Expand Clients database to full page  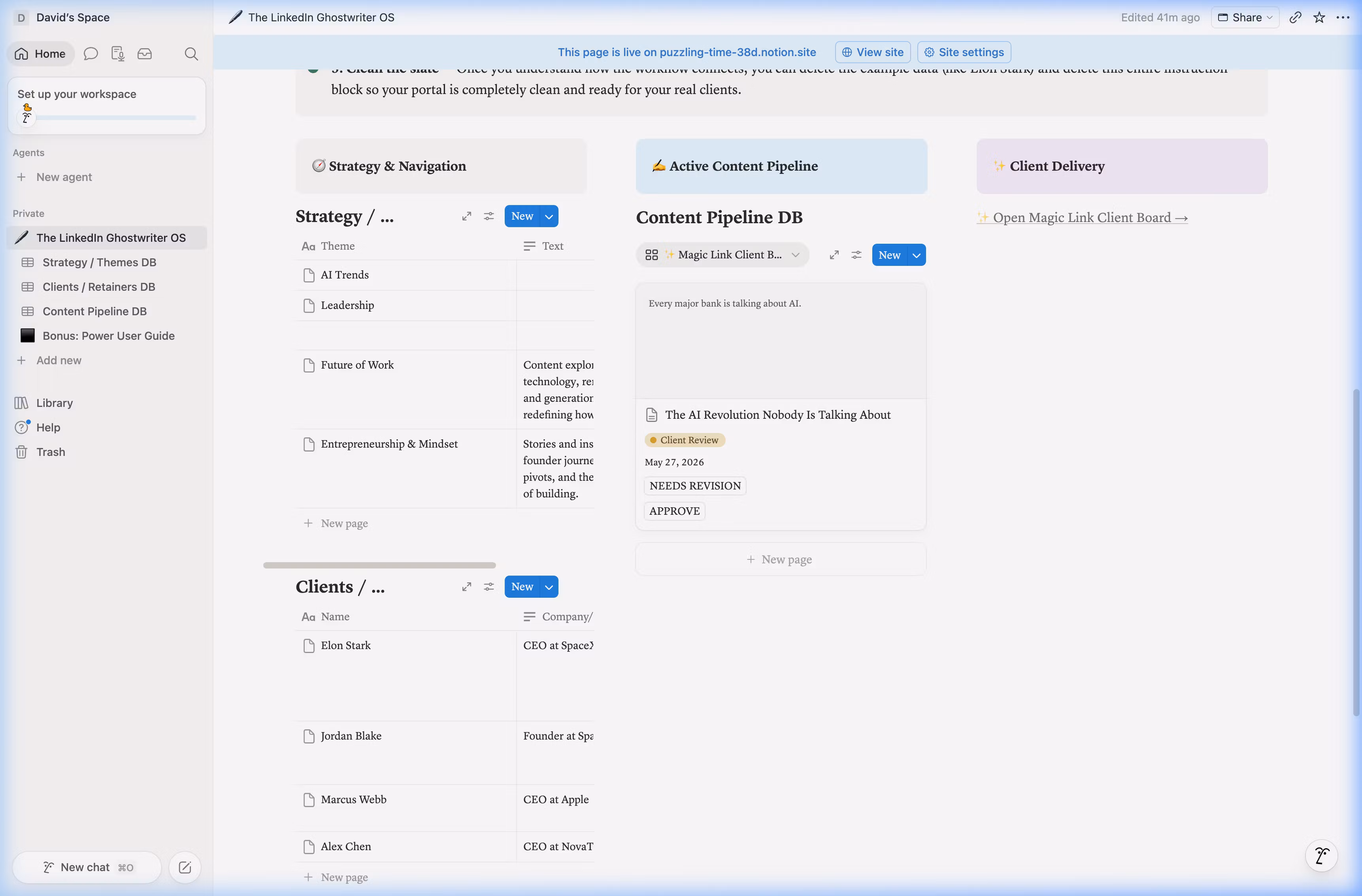point(466,587)
